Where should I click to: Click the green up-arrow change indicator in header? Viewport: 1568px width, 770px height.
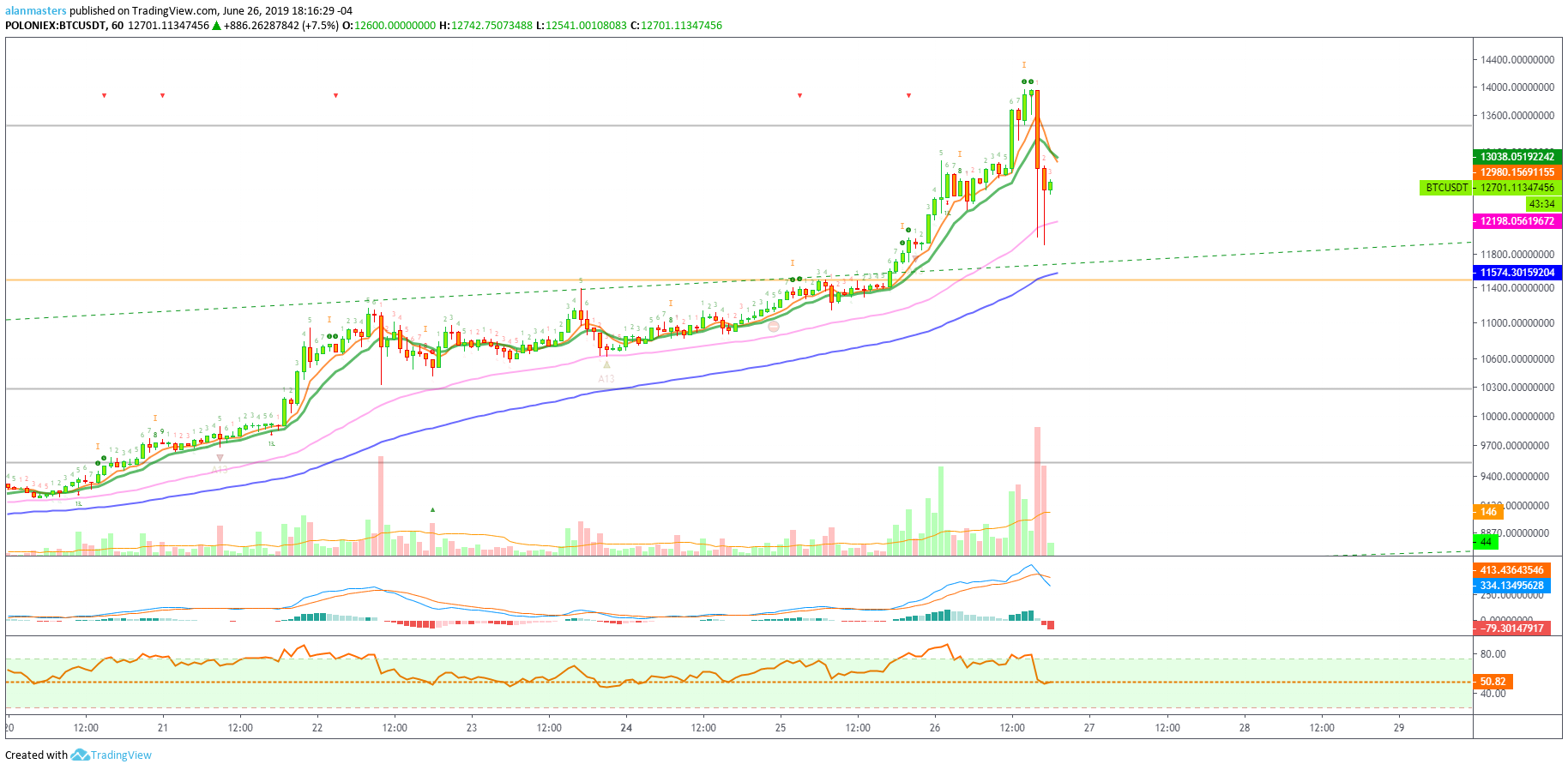(217, 26)
